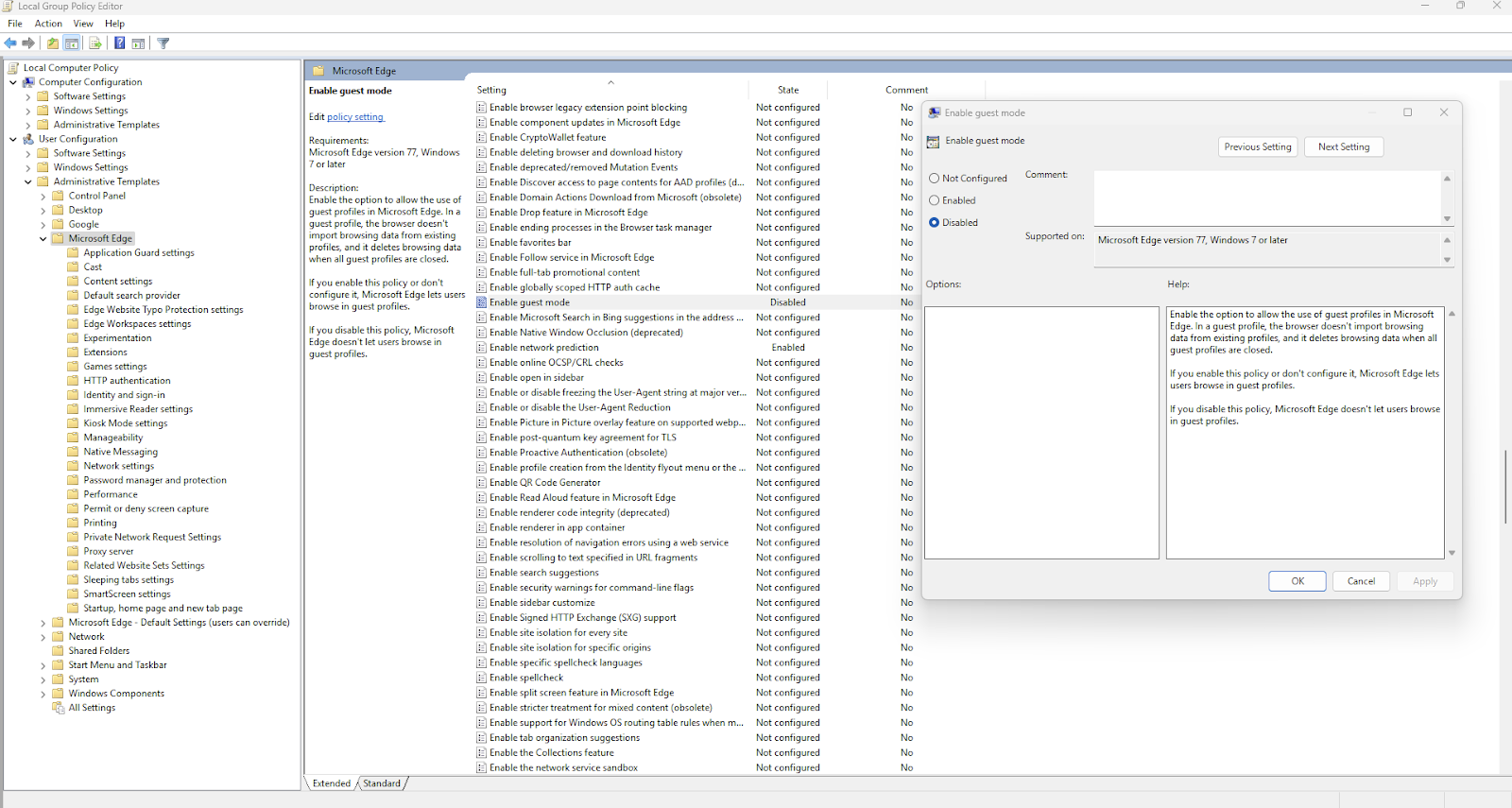
Task: Select the Enable sidebar customize row
Action: (x=694, y=603)
